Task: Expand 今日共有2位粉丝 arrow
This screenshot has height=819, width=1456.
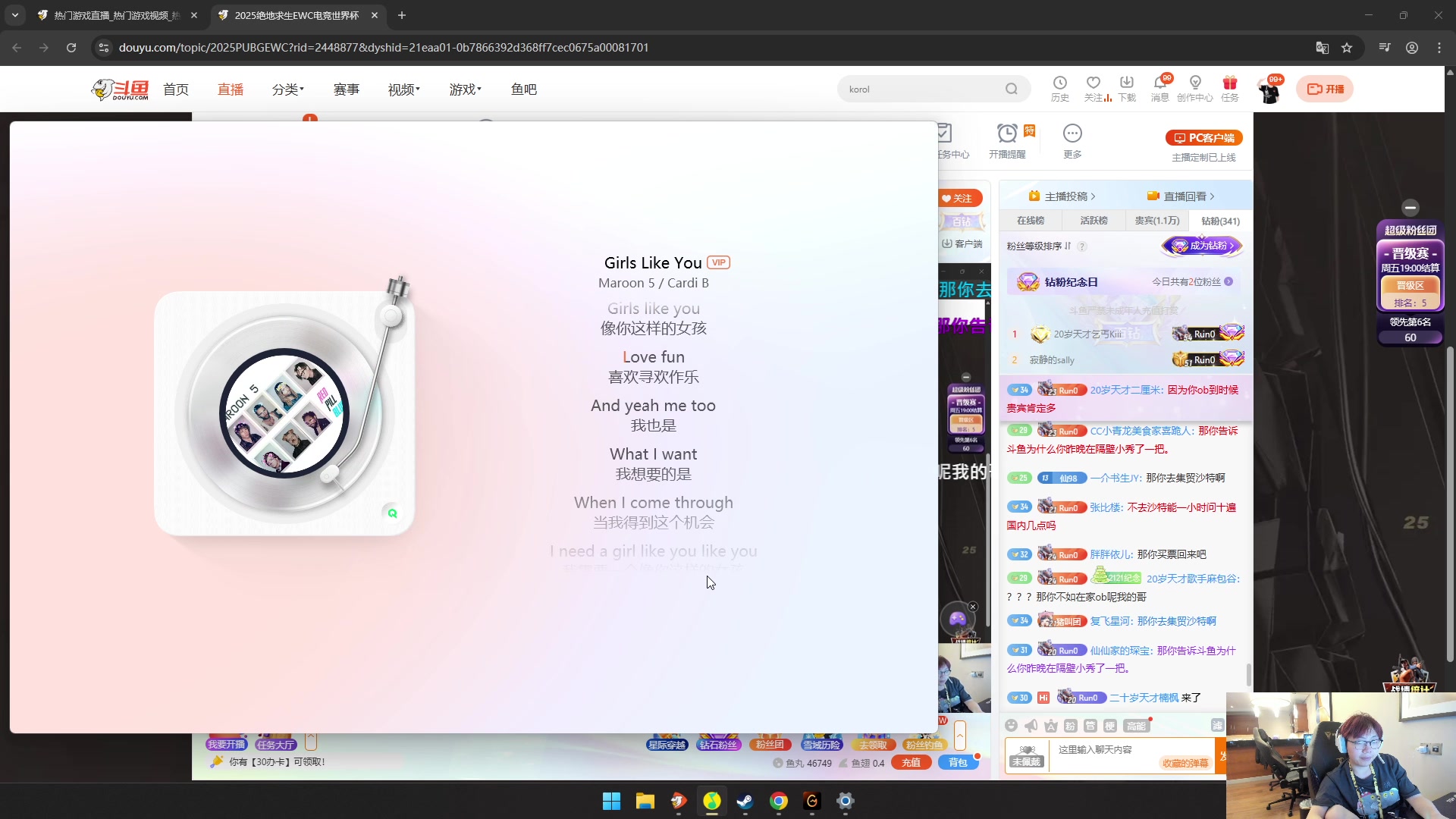Action: (x=1228, y=282)
